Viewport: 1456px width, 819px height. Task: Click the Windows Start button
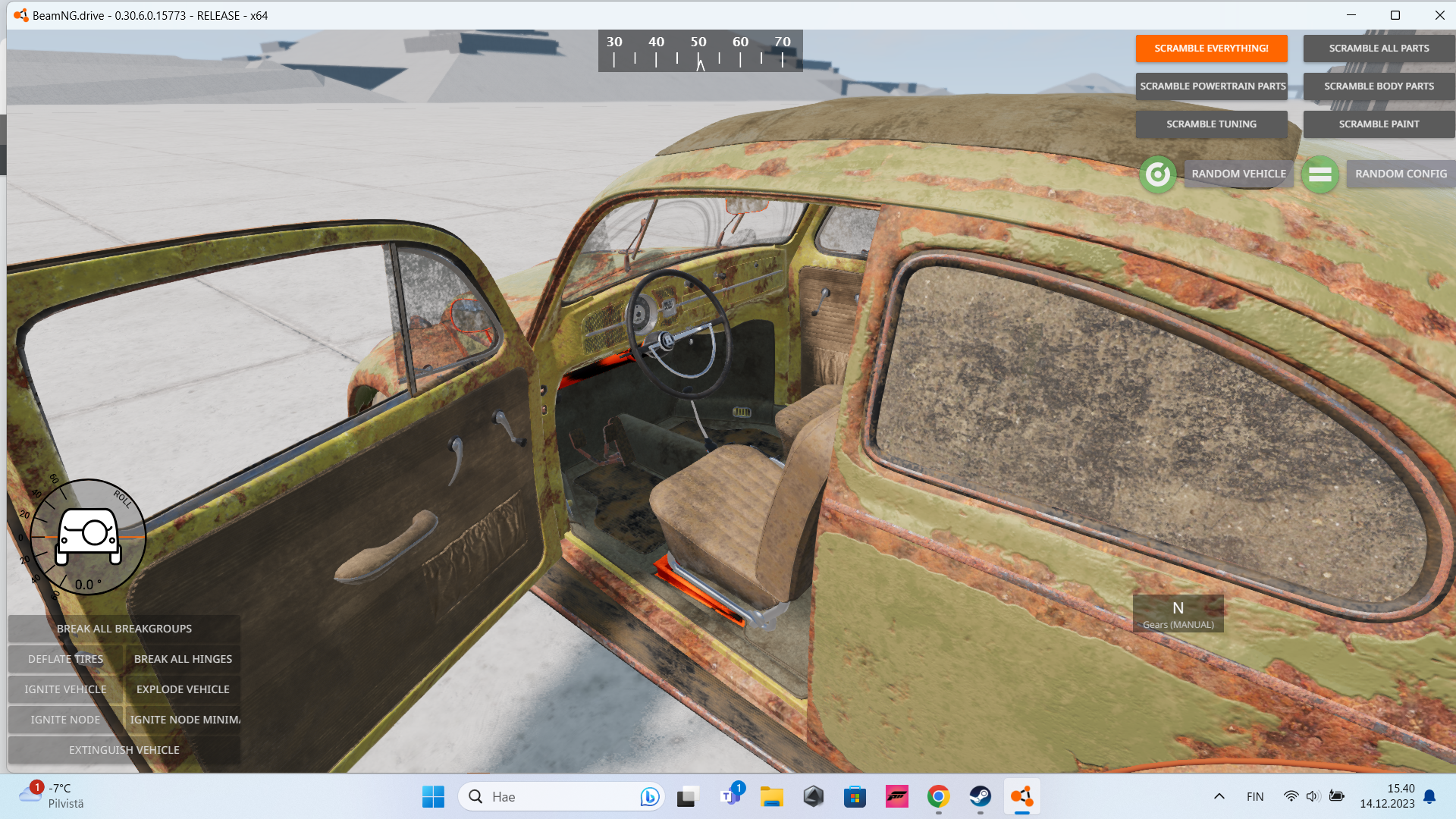point(433,796)
